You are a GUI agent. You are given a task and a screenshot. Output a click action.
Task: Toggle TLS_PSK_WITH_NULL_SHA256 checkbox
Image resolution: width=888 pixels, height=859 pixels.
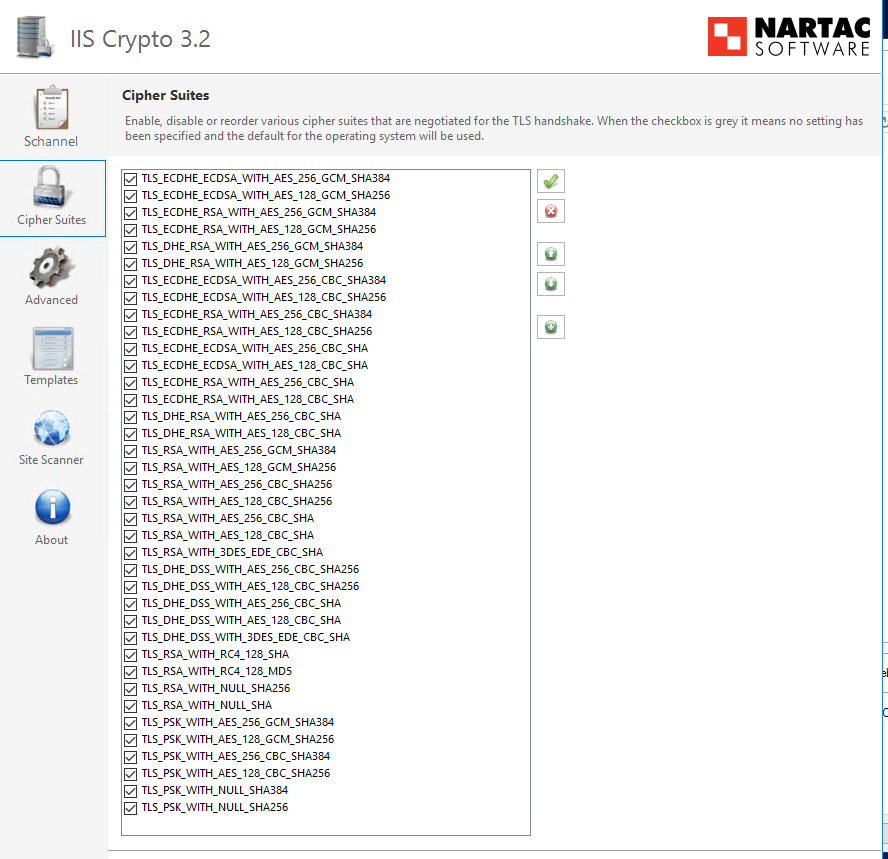point(130,807)
